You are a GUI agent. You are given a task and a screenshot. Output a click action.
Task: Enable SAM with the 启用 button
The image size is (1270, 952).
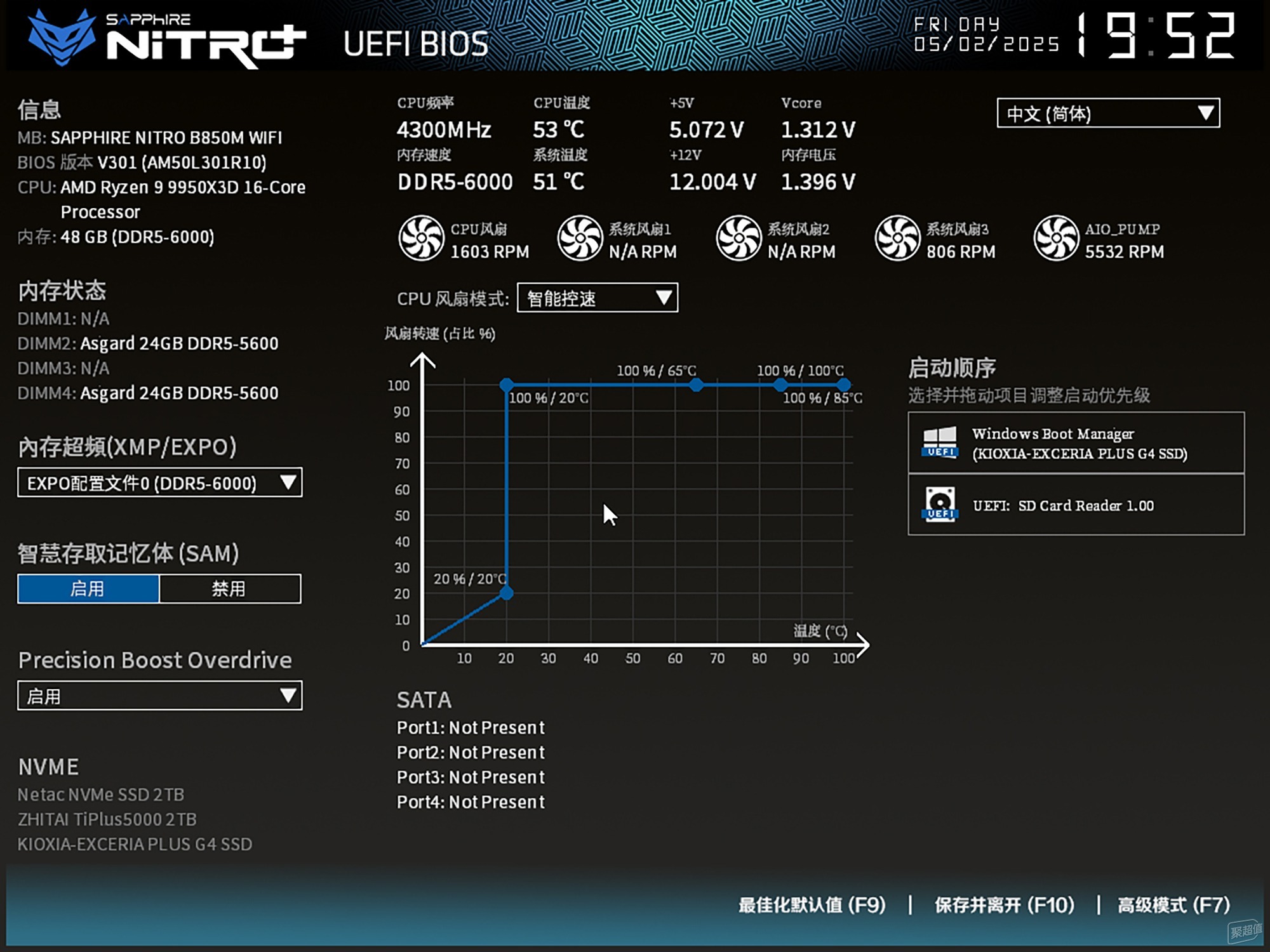point(88,589)
